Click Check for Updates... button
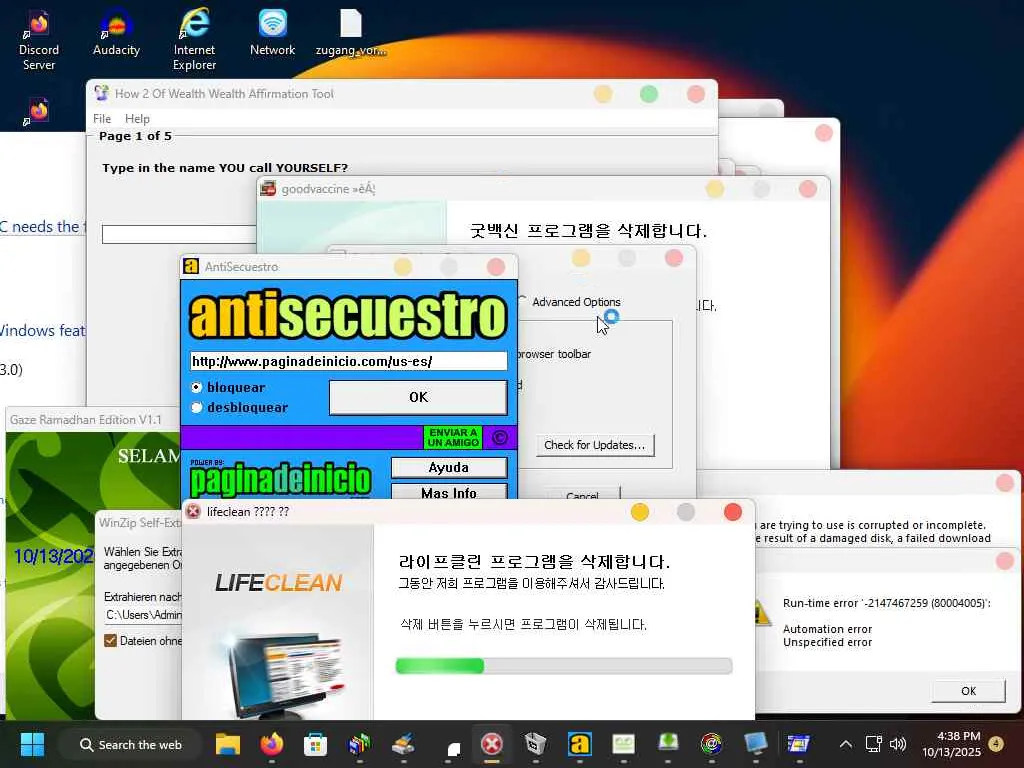Image resolution: width=1024 pixels, height=768 pixels. [594, 445]
